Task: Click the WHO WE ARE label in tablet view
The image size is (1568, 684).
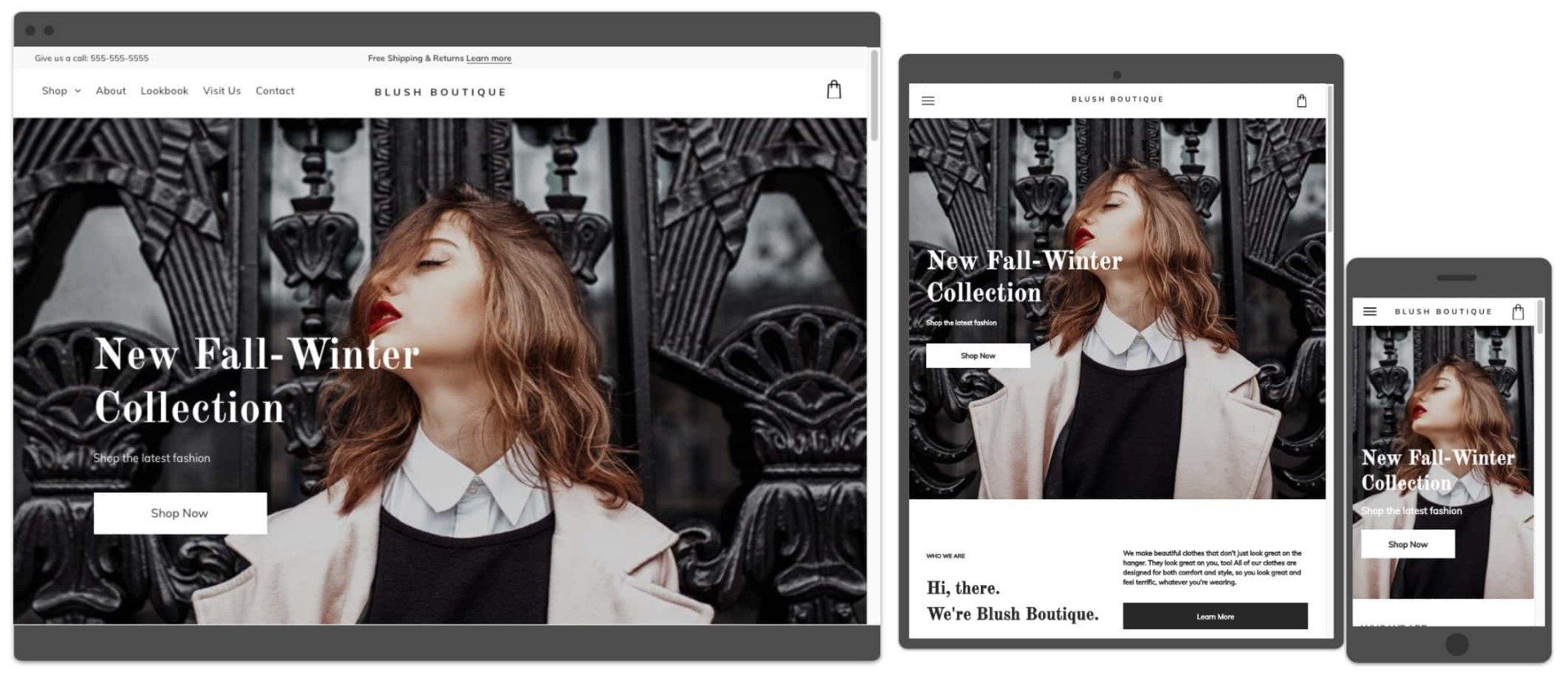Action: [x=946, y=557]
